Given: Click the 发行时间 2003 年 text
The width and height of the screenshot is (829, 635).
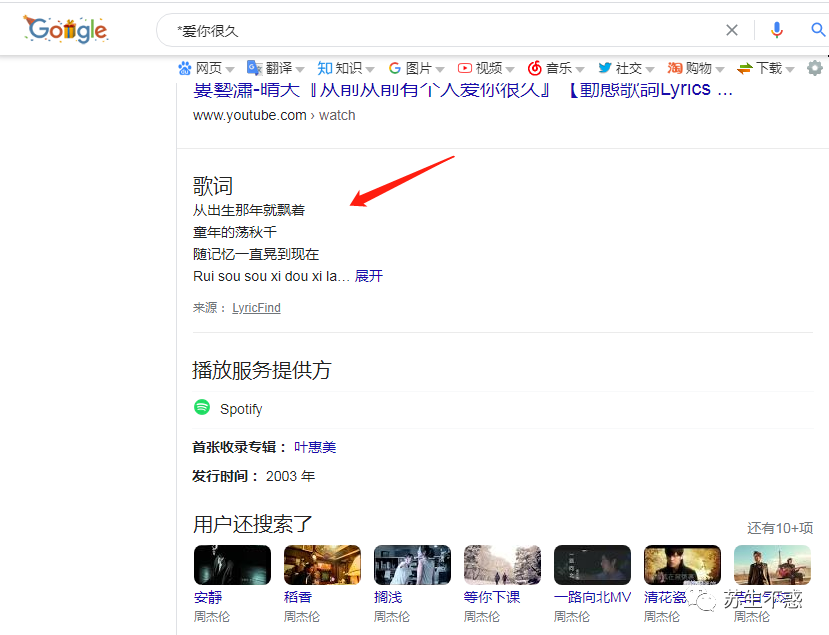Looking at the screenshot, I should tap(254, 476).
